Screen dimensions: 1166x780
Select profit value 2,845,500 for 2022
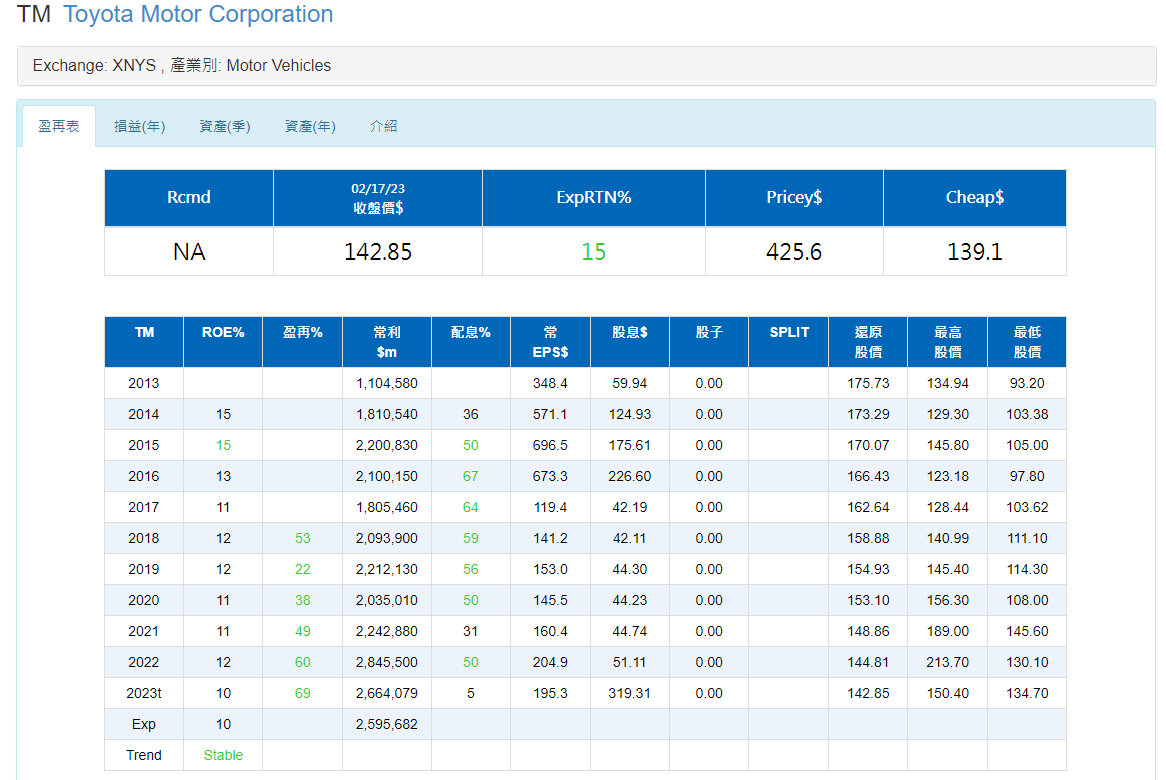pos(387,663)
